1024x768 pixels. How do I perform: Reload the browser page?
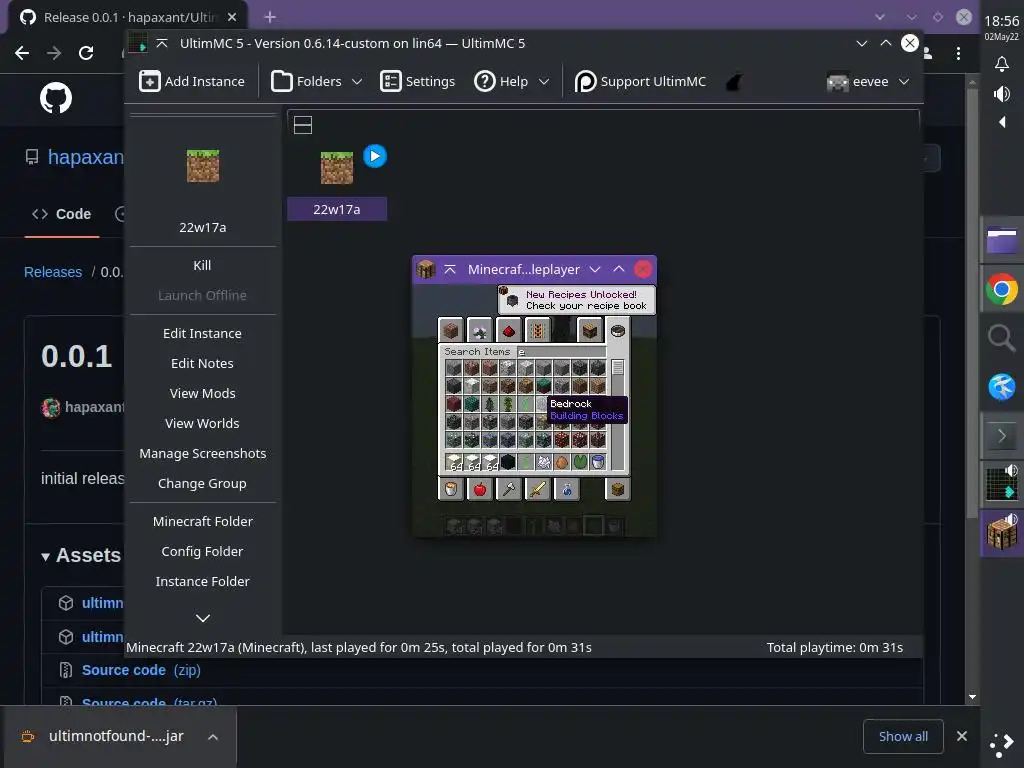point(86,53)
